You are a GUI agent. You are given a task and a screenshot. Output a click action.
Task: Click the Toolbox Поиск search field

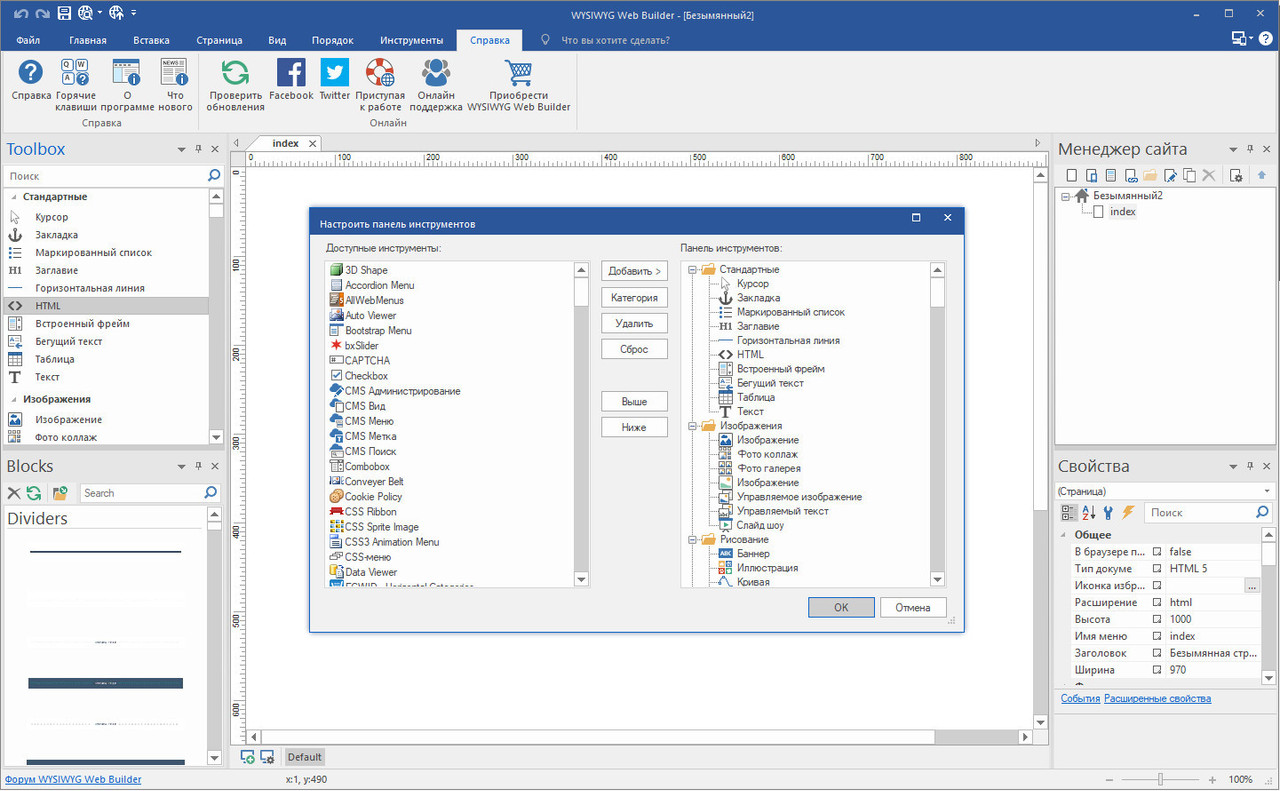tap(105, 176)
